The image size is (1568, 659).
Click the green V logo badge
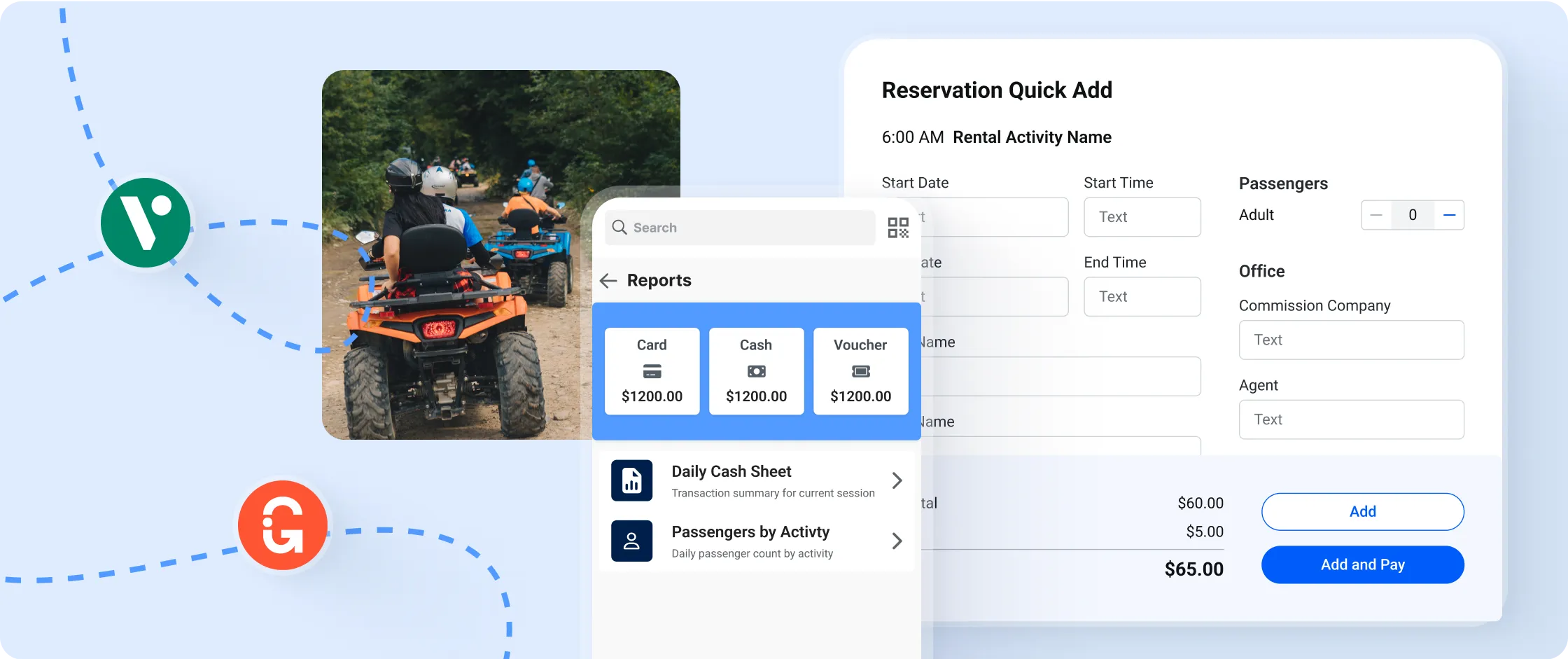(145, 222)
